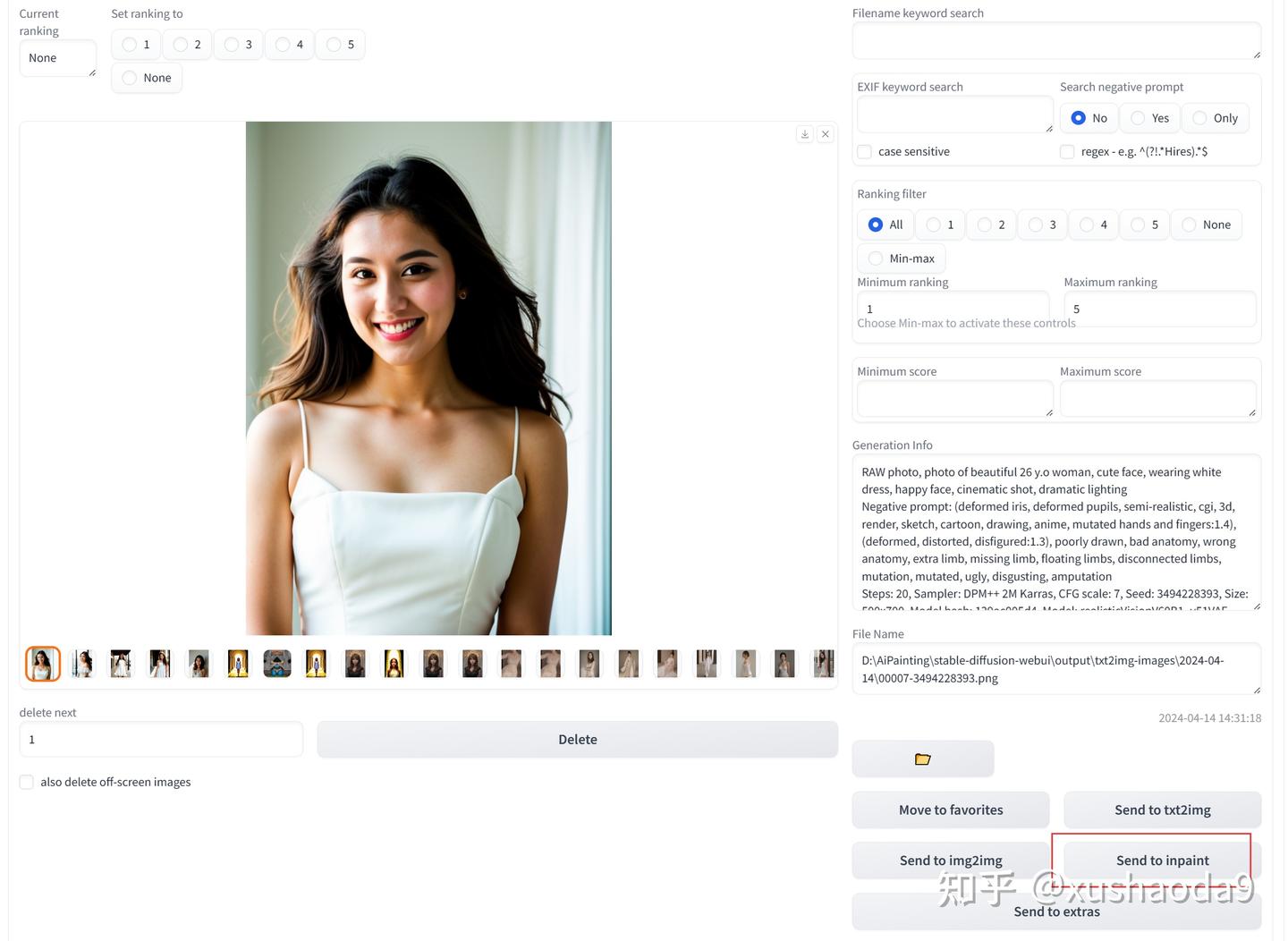The width and height of the screenshot is (1288, 941).
Task: Select the cartoon robot thumbnail in gallery
Action: click(277, 664)
